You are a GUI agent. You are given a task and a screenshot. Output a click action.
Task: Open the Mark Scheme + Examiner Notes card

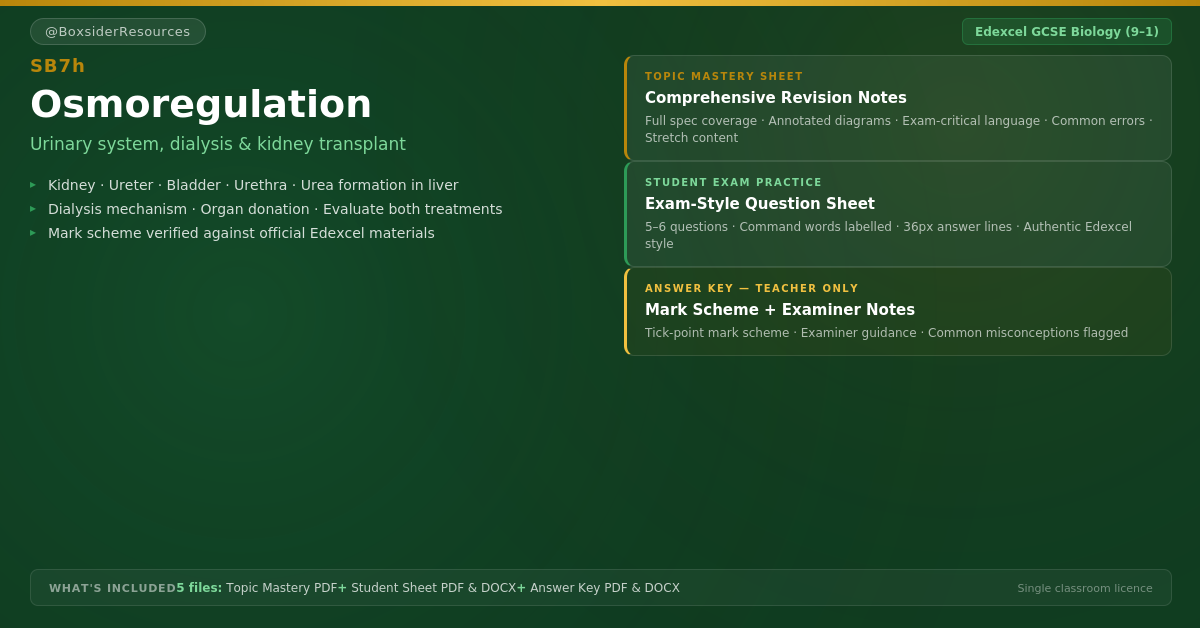(898, 311)
